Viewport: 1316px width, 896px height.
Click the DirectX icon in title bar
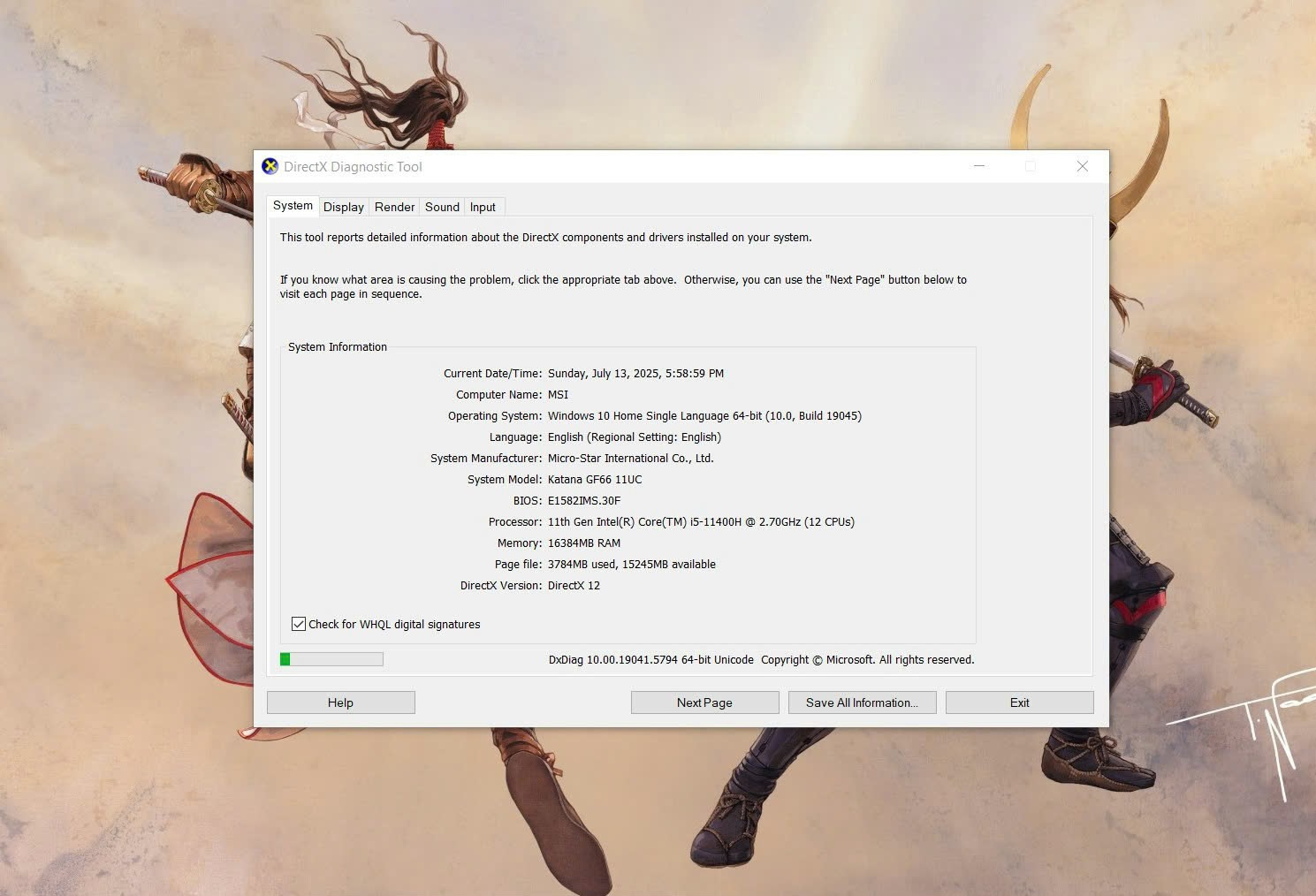click(x=270, y=166)
